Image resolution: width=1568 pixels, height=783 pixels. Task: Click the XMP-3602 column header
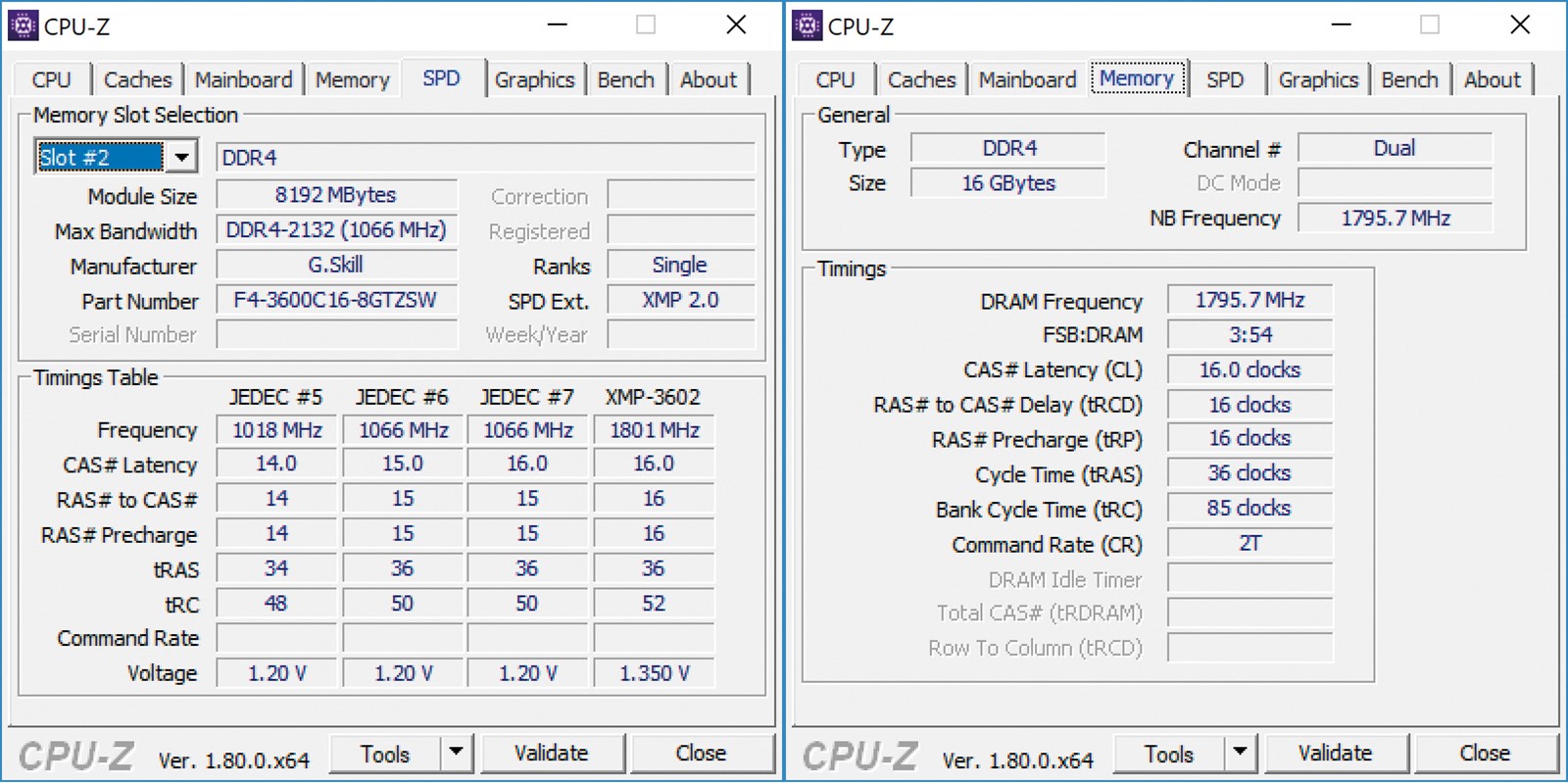(653, 397)
